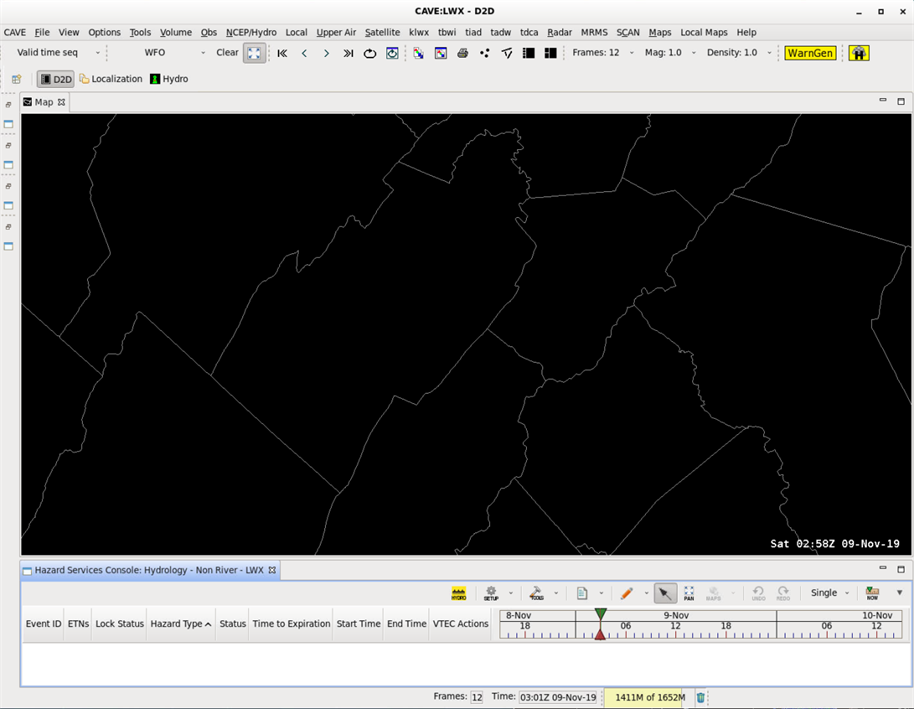This screenshot has height=709, width=914.
Task: Expand the Density: 1.0 dropdown
Action: (x=769, y=52)
